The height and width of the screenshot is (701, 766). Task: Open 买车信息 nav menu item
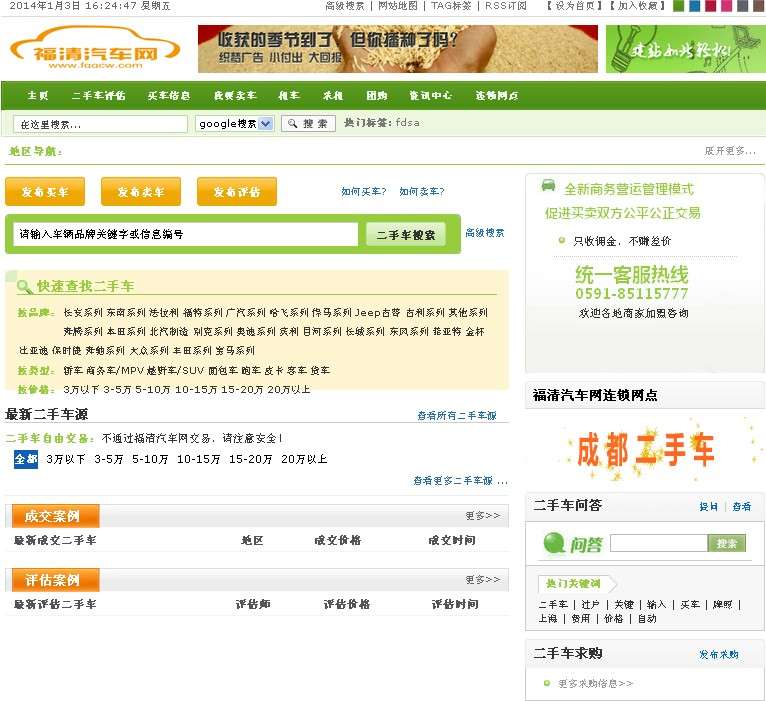coord(169,95)
